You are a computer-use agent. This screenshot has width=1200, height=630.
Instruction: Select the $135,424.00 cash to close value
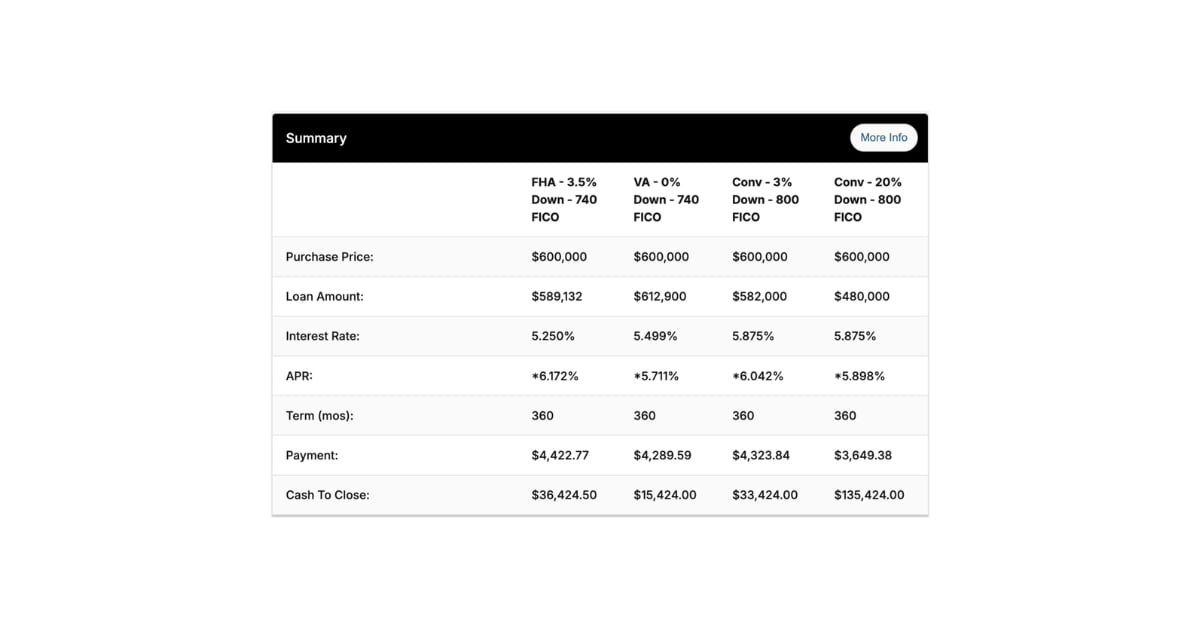(869, 495)
